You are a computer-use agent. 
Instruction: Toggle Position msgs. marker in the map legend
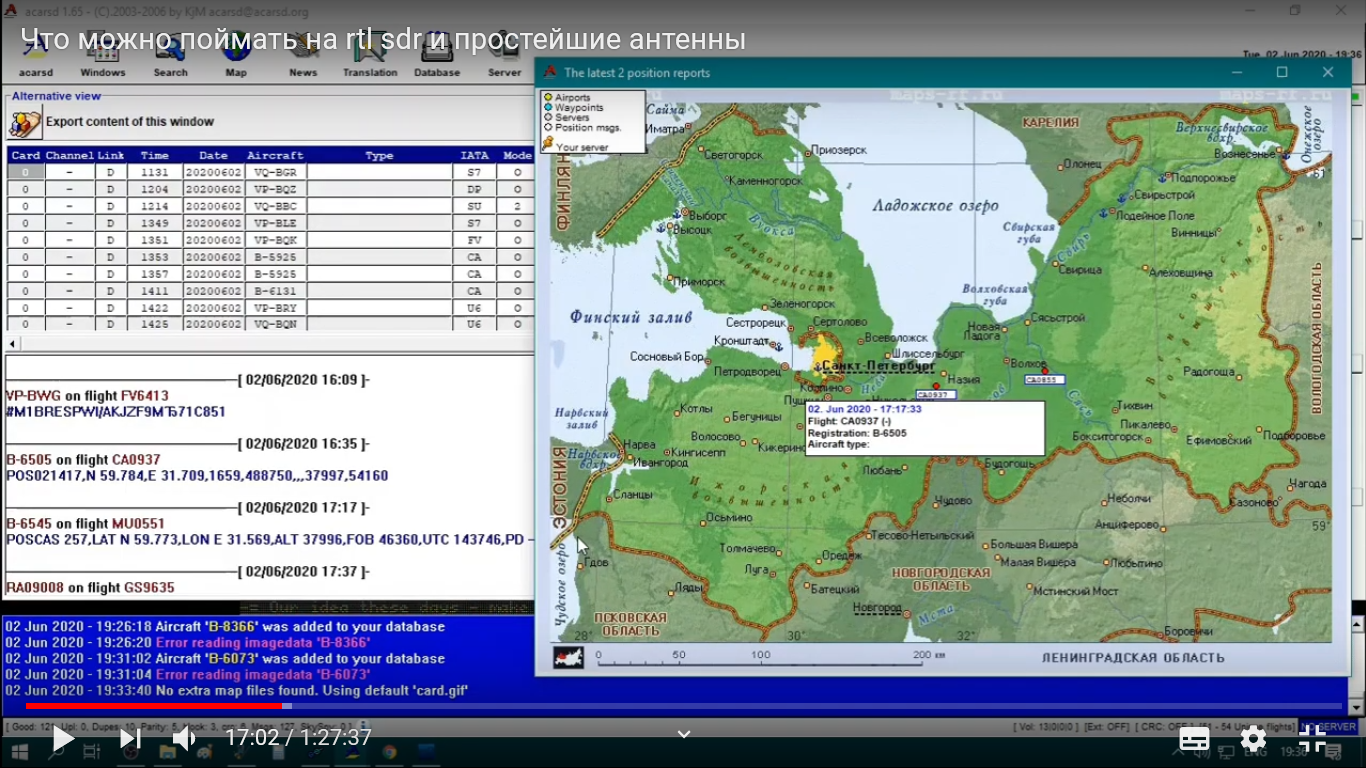tap(548, 128)
